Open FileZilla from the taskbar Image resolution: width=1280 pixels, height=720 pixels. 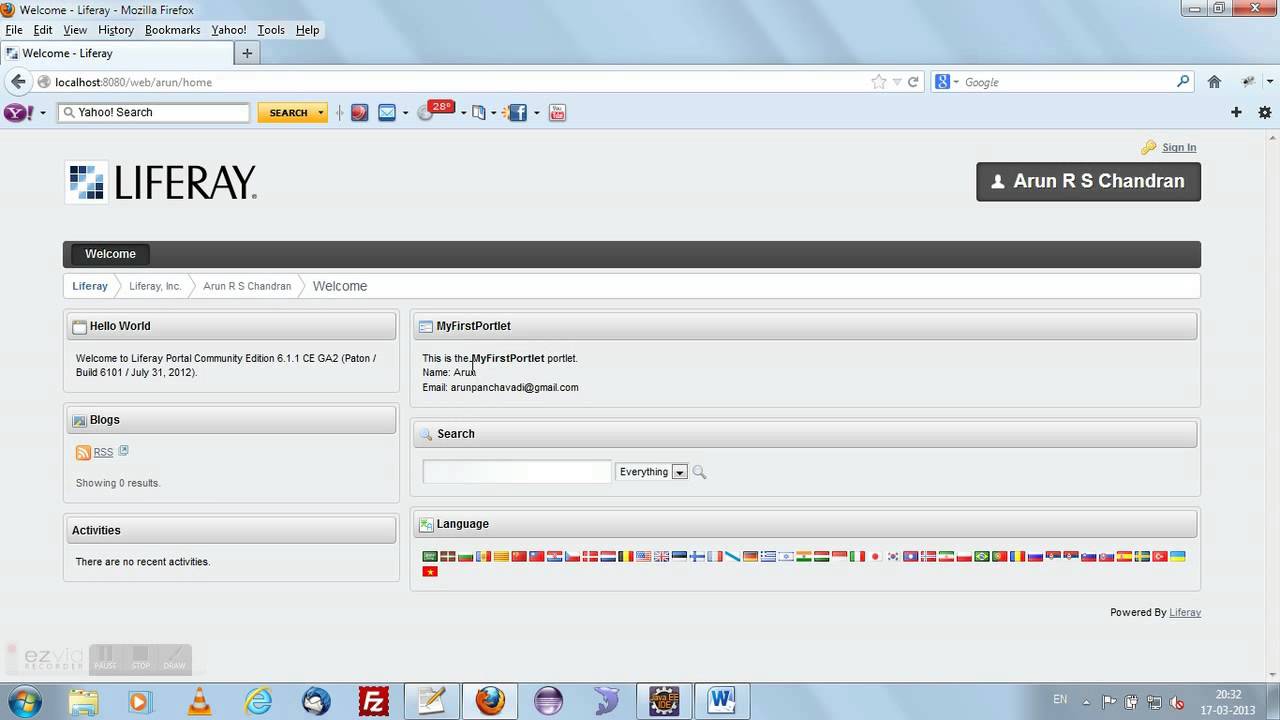click(373, 702)
